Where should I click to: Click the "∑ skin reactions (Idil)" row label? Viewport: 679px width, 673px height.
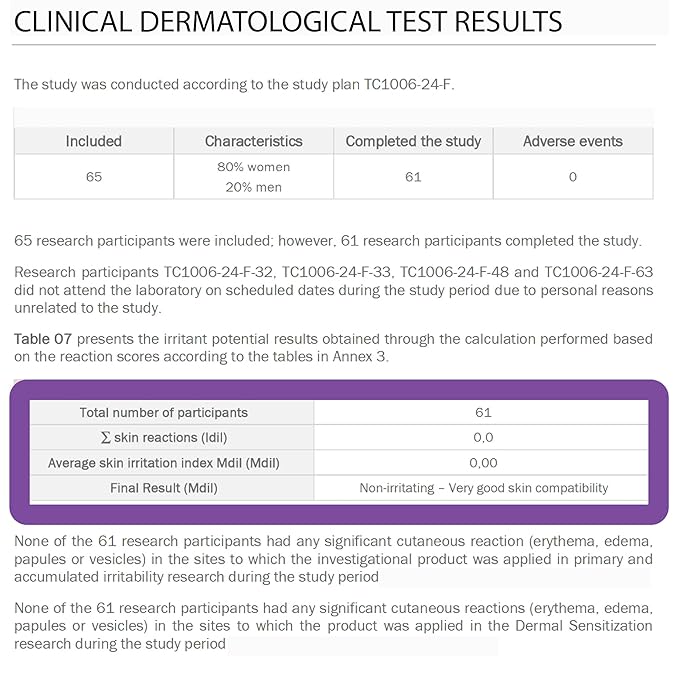point(164,437)
